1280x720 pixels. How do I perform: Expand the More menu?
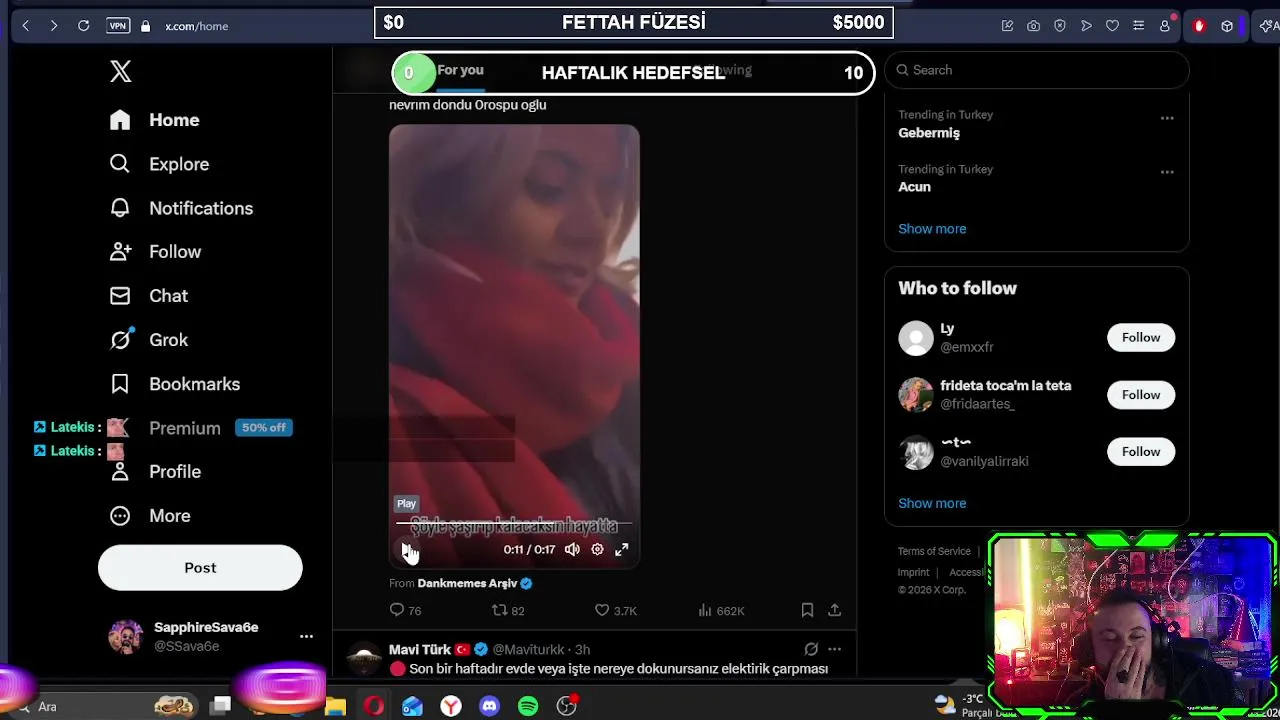point(150,516)
